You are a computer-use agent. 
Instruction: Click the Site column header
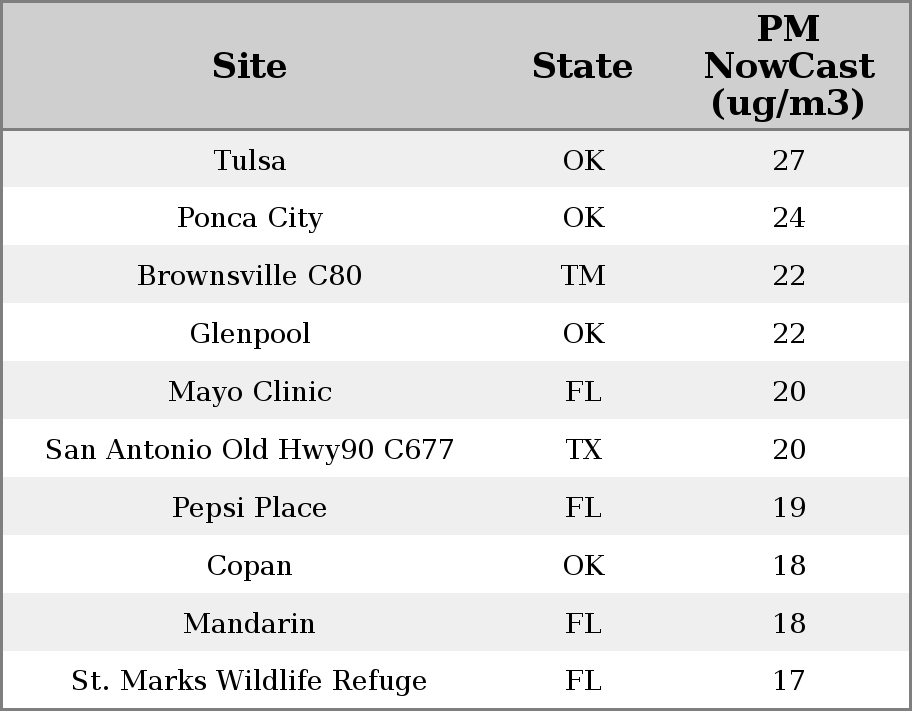click(x=250, y=66)
